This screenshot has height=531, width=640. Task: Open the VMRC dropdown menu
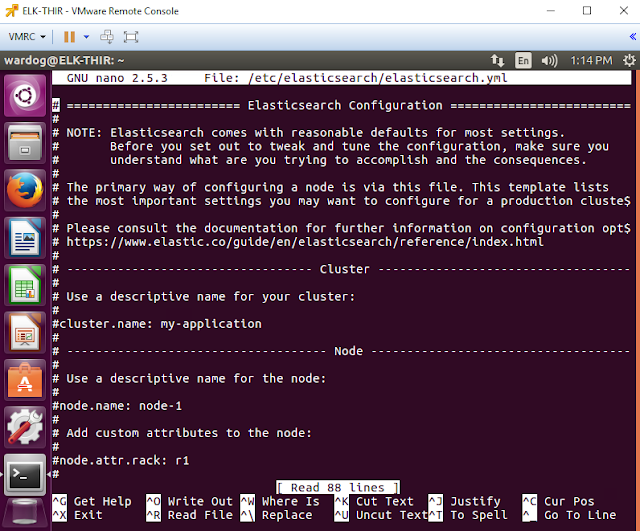pos(27,37)
